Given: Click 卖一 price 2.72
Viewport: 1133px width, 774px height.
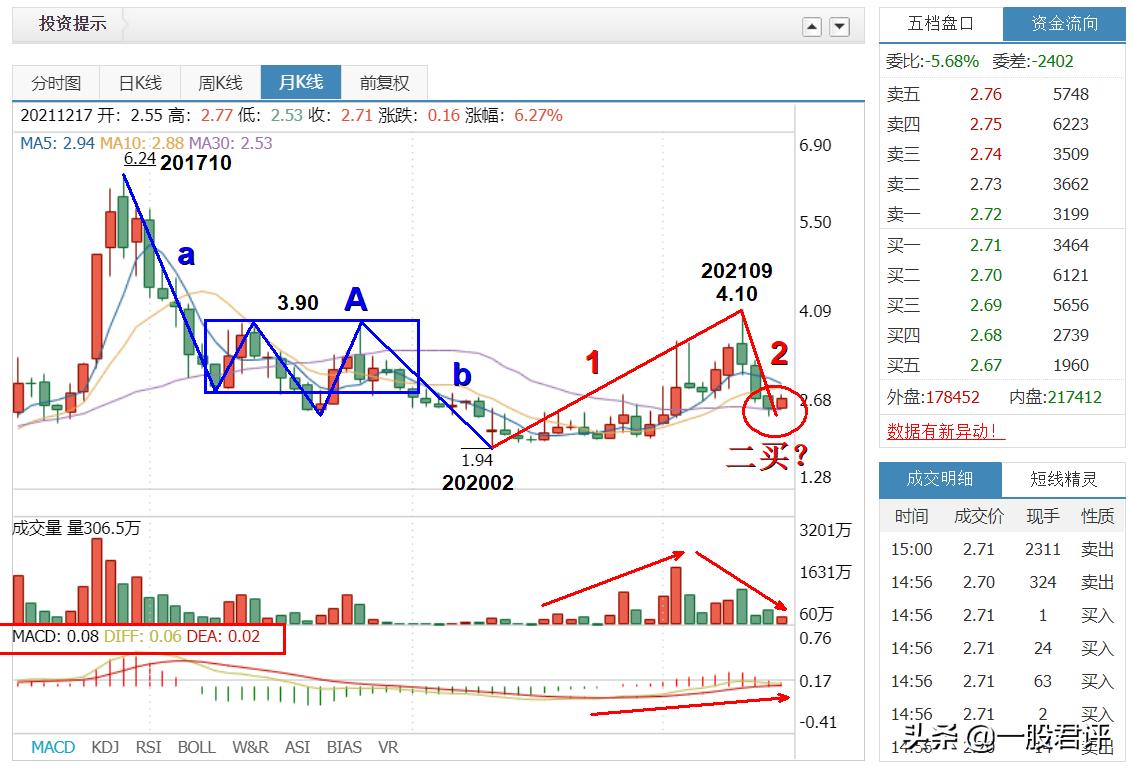Looking at the screenshot, I should 986,215.
